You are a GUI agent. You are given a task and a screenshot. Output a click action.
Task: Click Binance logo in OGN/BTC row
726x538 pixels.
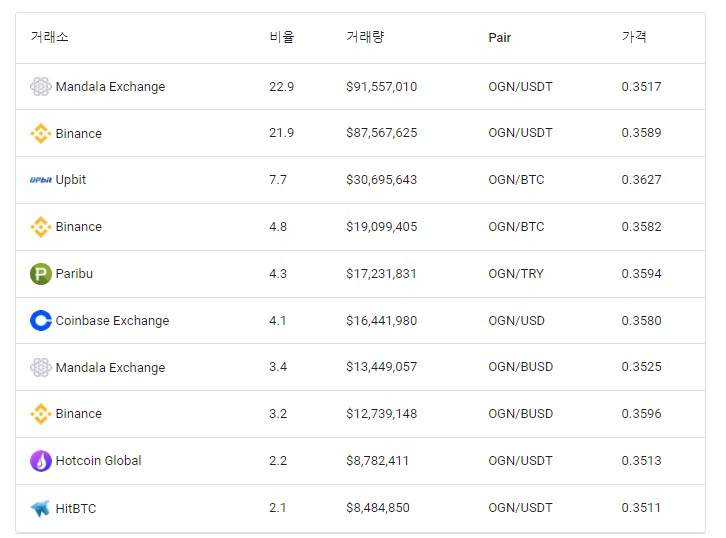[x=41, y=227]
